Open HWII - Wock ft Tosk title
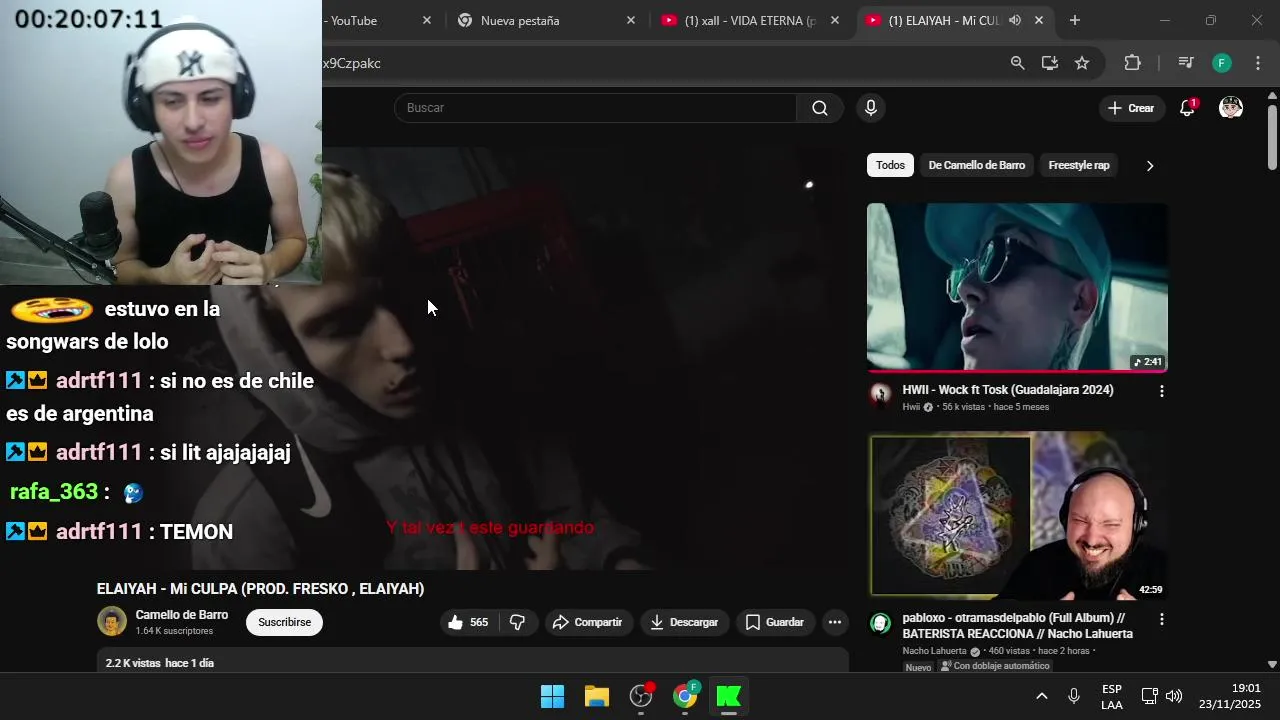Viewport: 1280px width, 720px height. coord(1008,390)
